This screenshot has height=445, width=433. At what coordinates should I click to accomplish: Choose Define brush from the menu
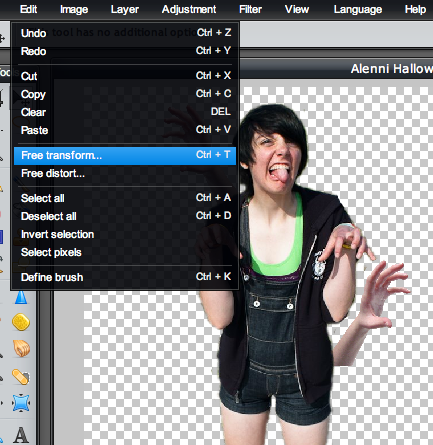[125, 277]
